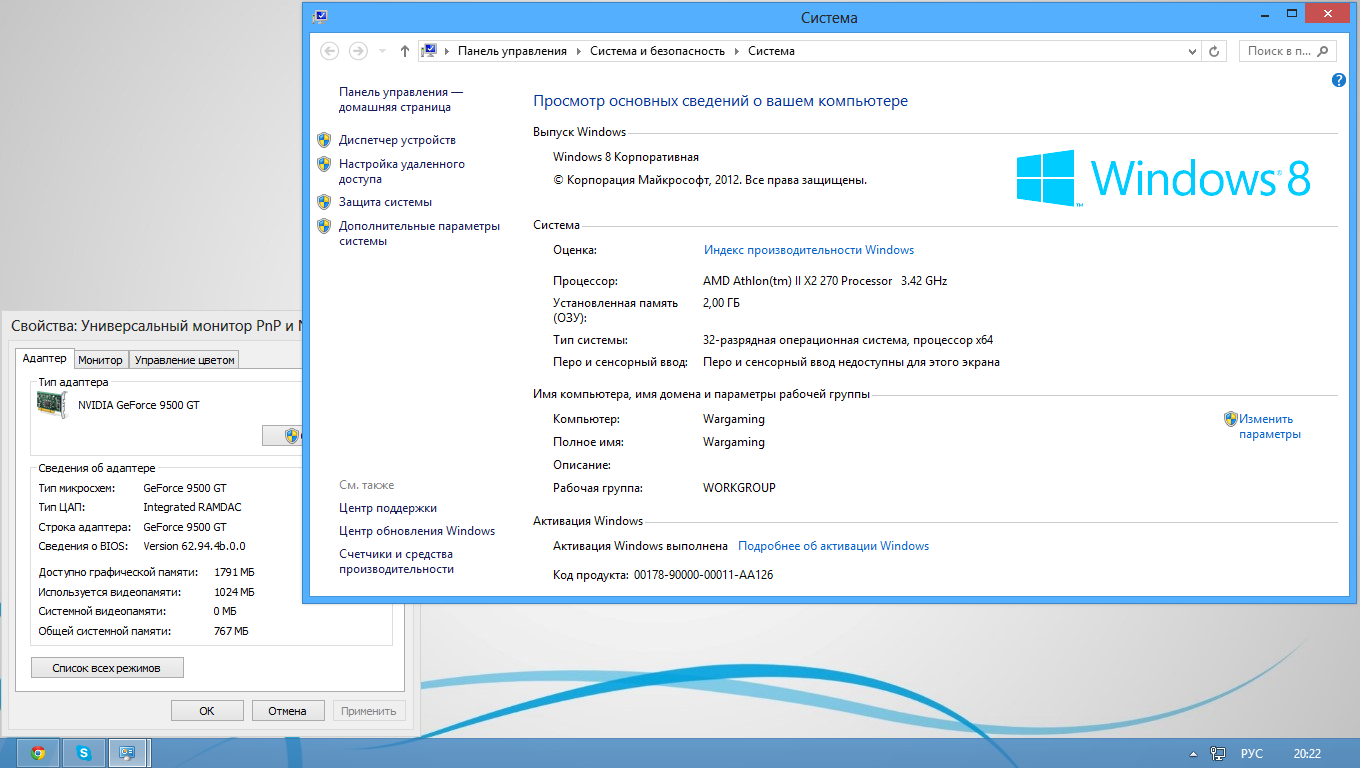Open Skype from the taskbar
The width and height of the screenshot is (1360, 768).
pyautogui.click(x=84, y=753)
